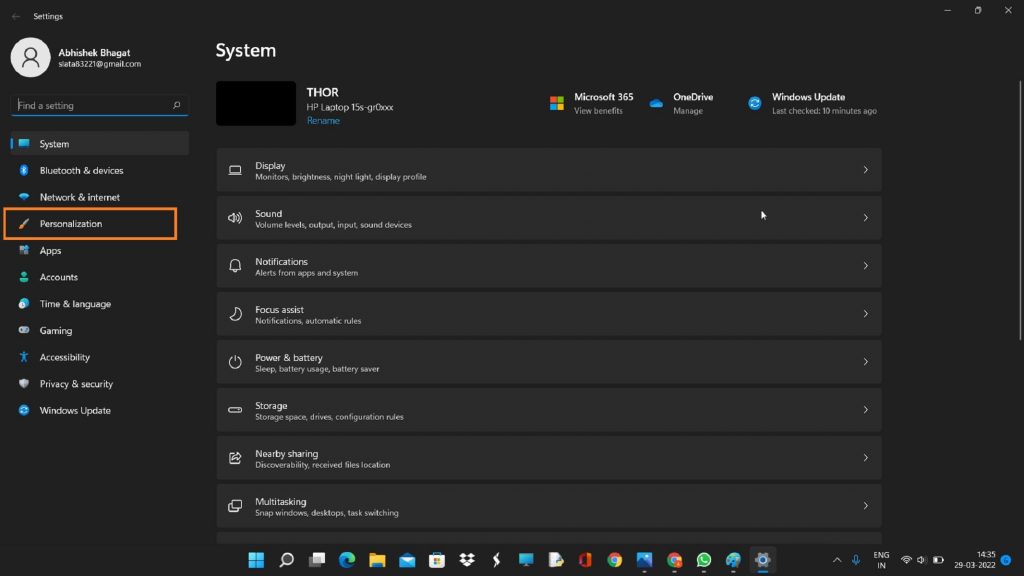
Task: Select Personalization in the sidebar
Action: coord(71,224)
